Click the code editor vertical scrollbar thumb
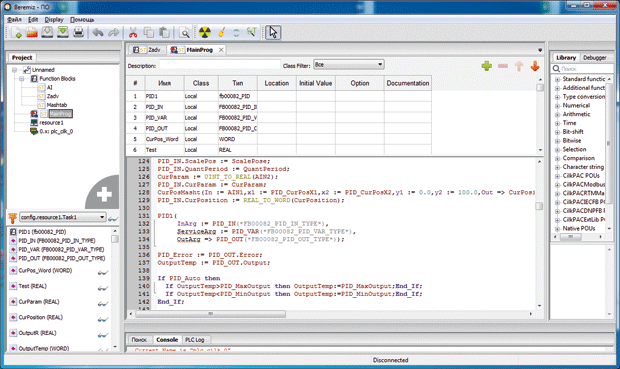Viewport: 620px width, 369px height. tap(539, 206)
